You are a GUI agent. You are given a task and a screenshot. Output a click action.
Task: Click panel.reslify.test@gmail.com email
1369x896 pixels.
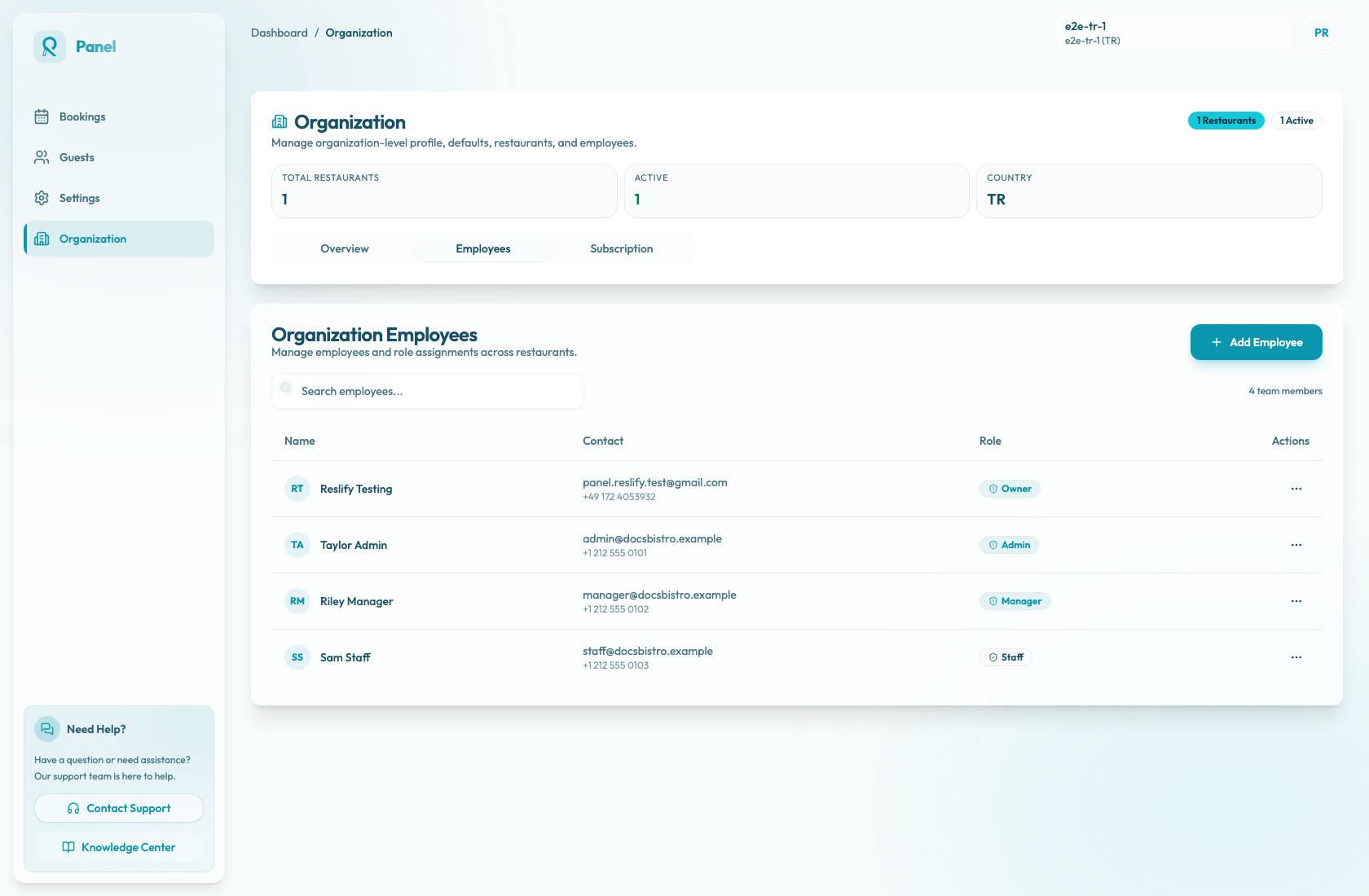click(x=655, y=482)
